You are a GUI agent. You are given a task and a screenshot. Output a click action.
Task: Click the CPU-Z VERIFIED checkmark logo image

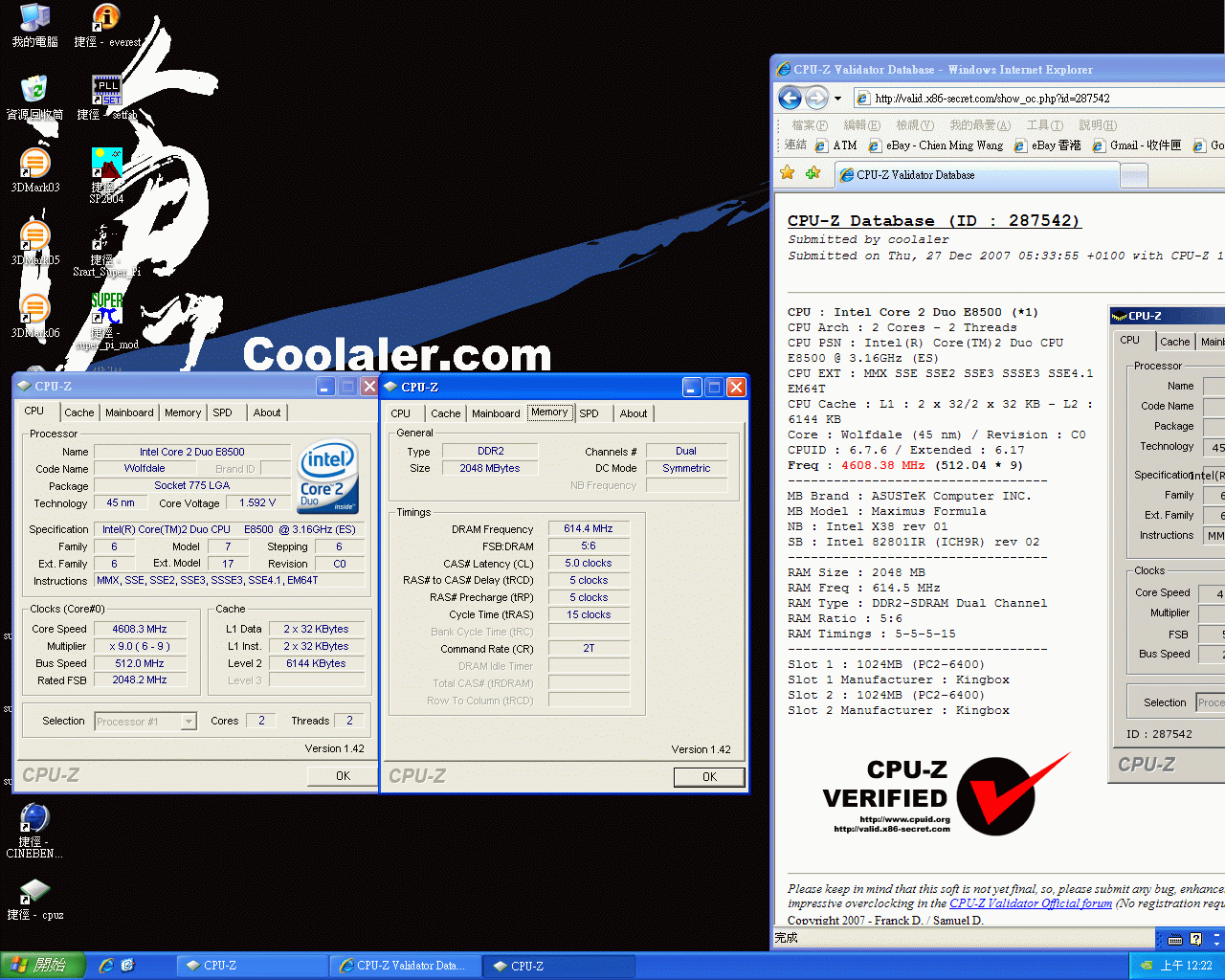point(947,794)
